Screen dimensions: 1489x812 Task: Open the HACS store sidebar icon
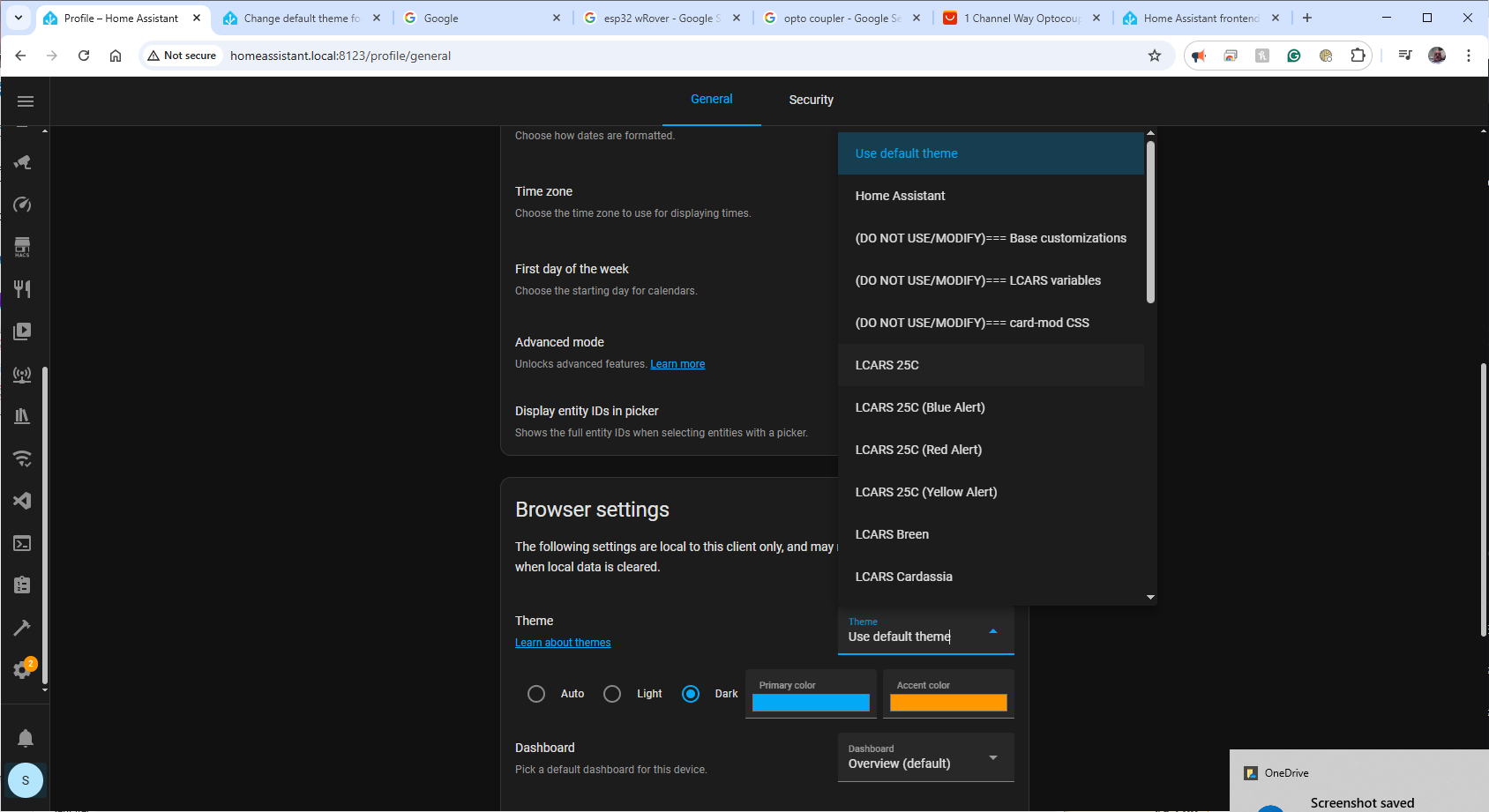22,247
